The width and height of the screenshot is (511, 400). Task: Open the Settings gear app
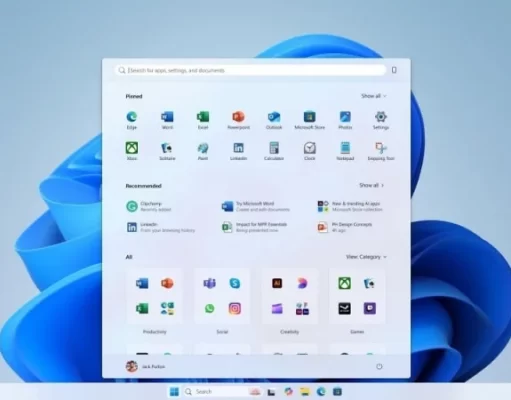click(x=381, y=120)
